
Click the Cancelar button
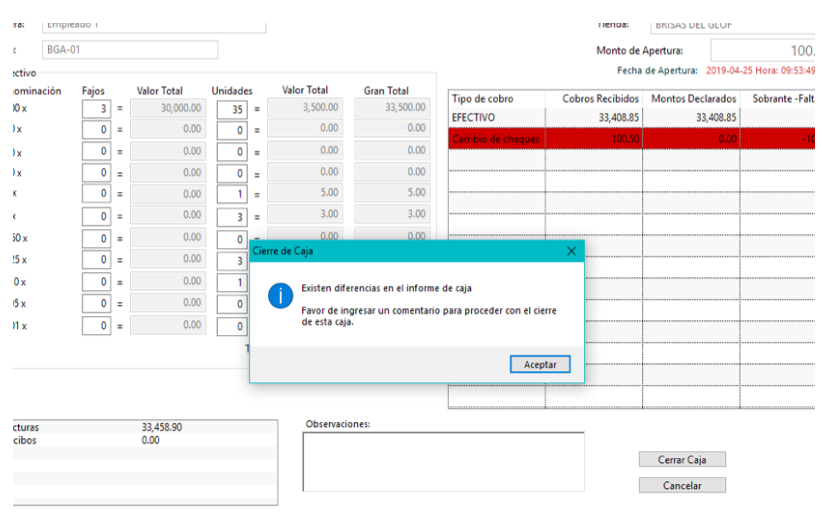coord(682,486)
